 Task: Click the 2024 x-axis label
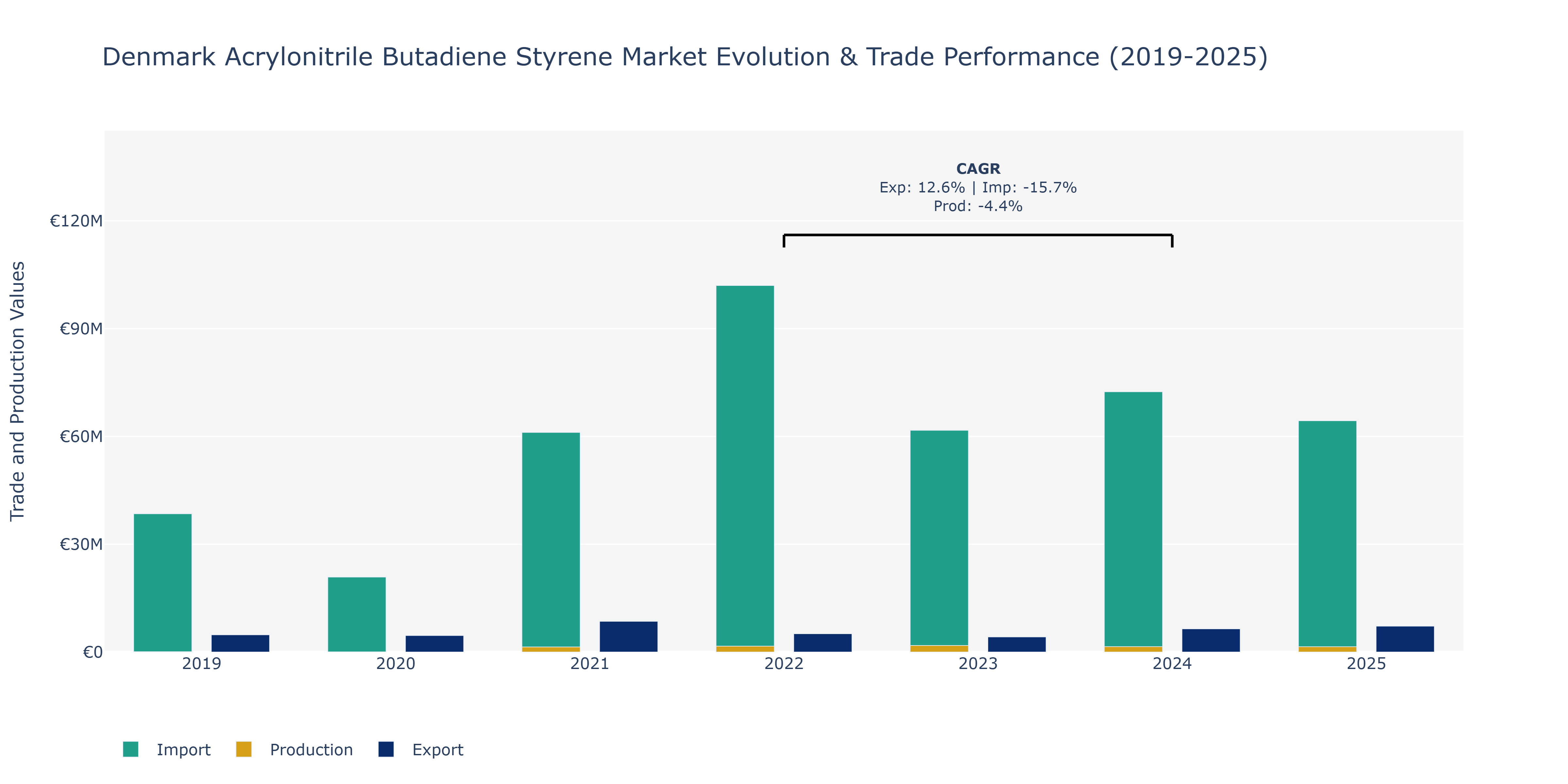(x=1172, y=663)
